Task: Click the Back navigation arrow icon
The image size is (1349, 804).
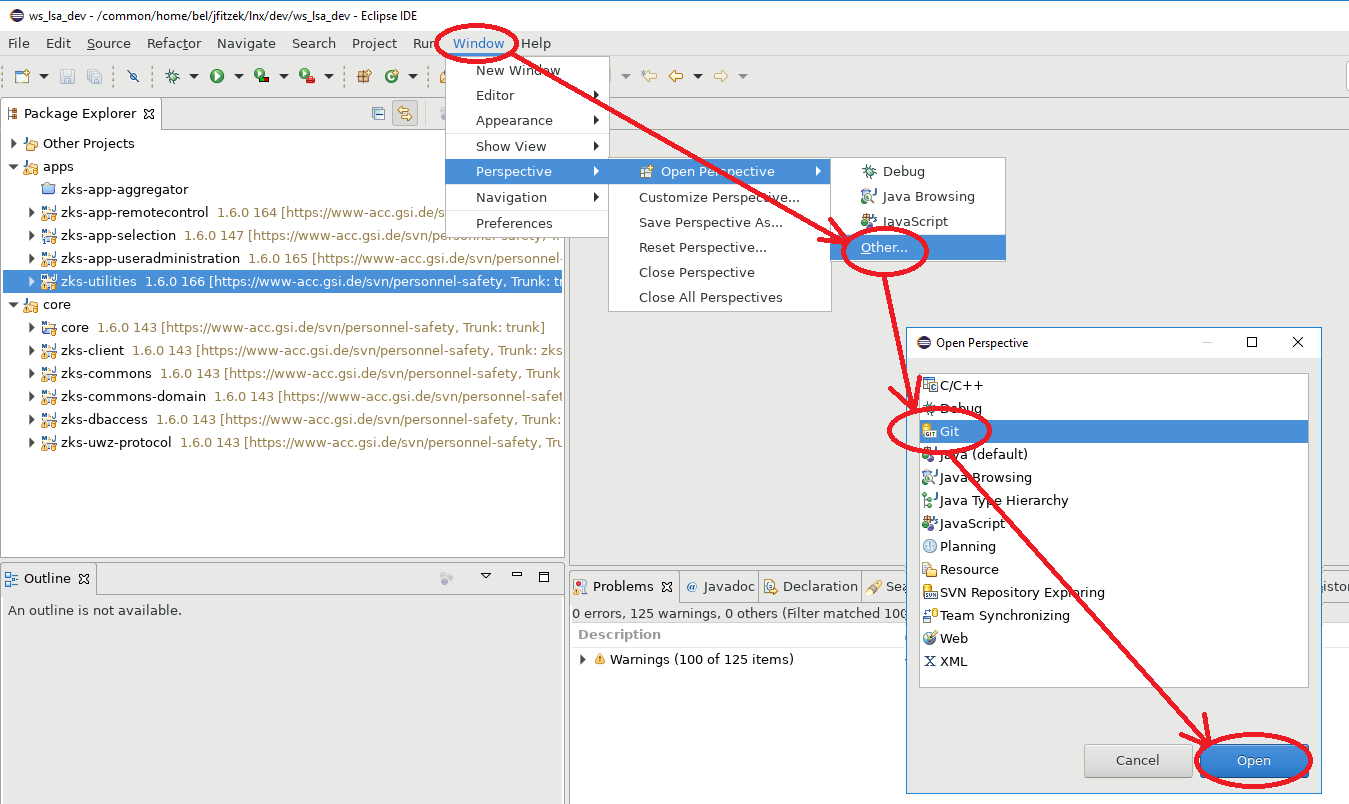Action: [676, 76]
